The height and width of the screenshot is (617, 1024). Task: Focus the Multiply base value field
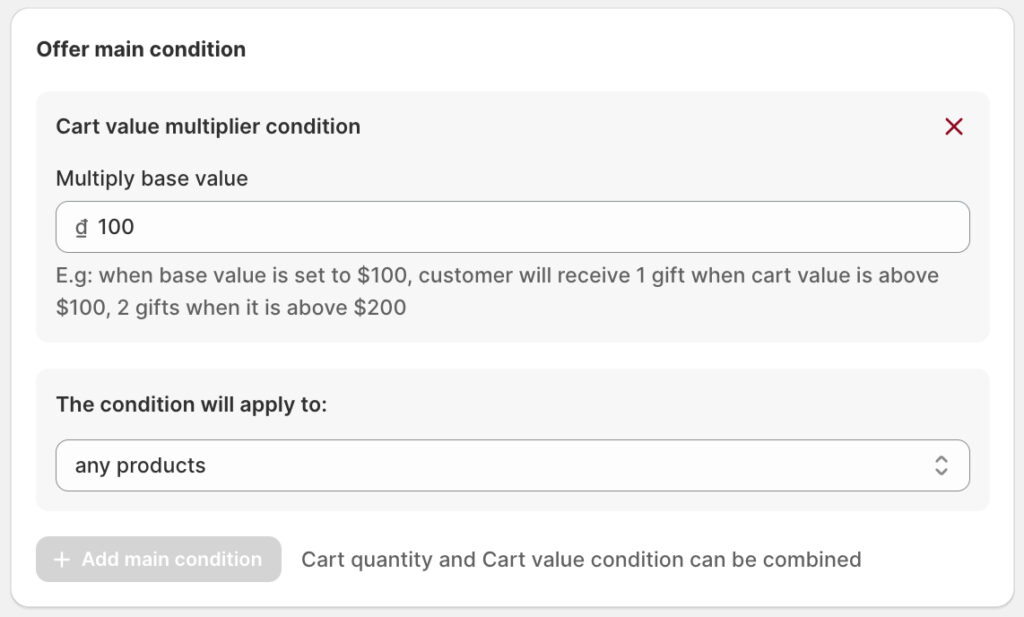click(512, 228)
